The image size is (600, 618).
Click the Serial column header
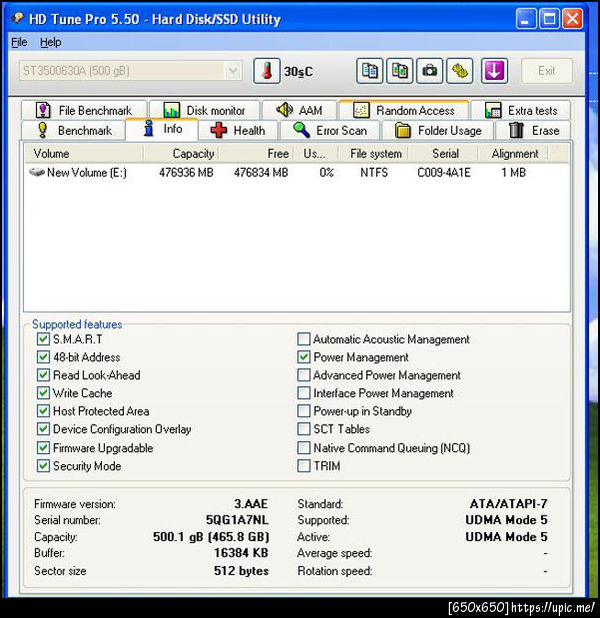(x=443, y=153)
